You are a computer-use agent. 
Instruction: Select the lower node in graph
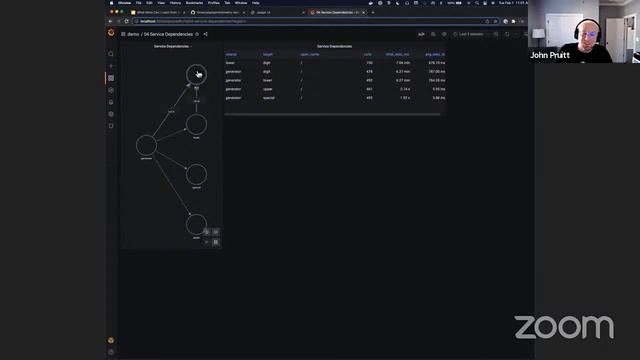click(x=196, y=124)
